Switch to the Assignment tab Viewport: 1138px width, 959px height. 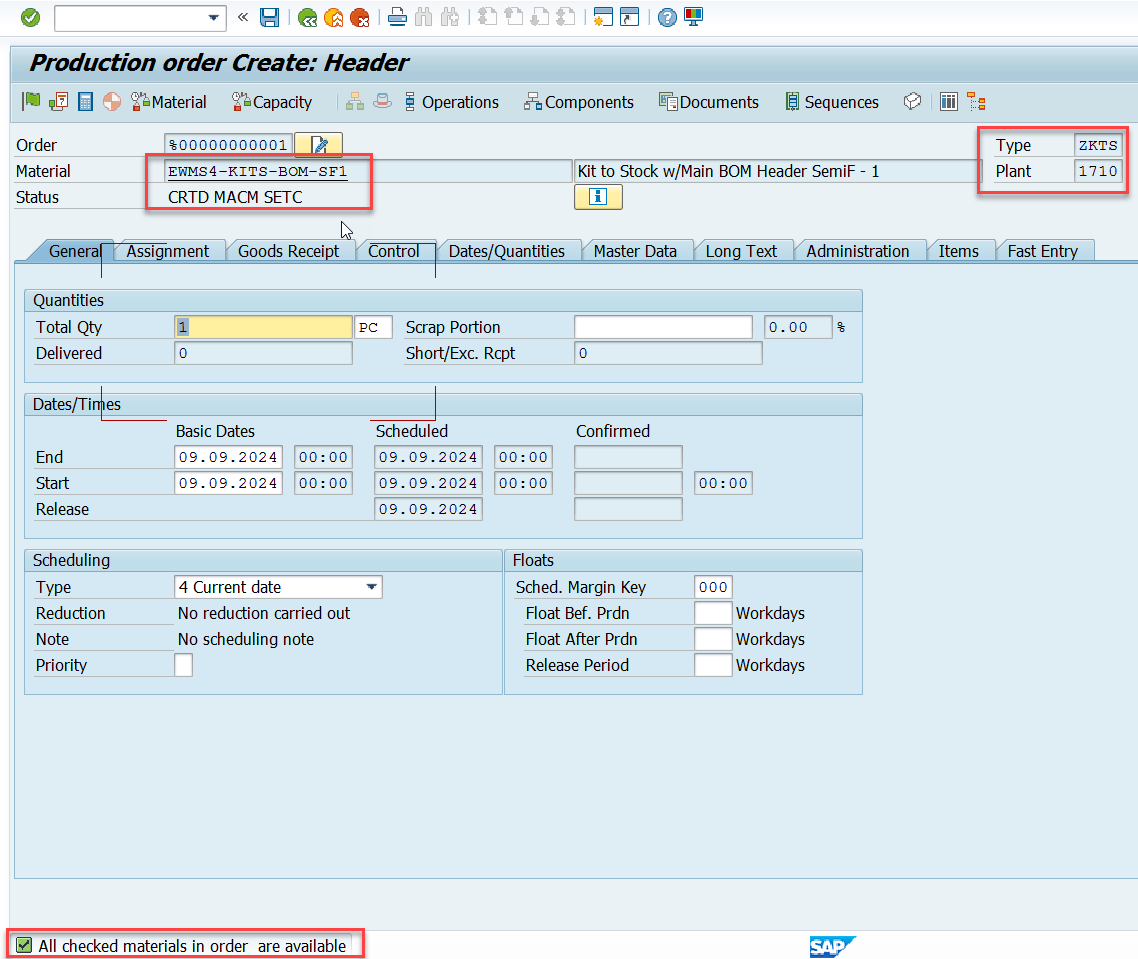click(168, 251)
